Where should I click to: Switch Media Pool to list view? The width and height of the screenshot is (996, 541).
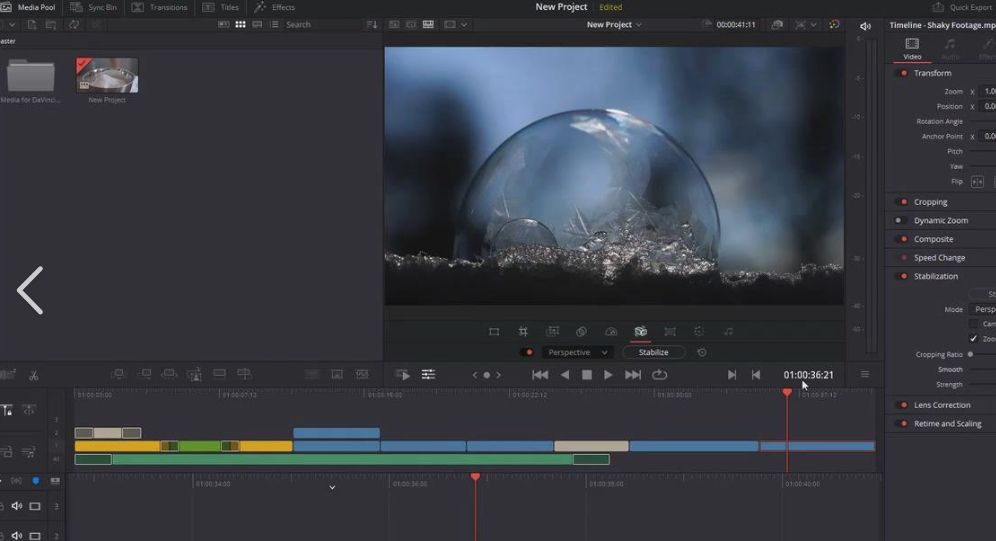point(274,24)
